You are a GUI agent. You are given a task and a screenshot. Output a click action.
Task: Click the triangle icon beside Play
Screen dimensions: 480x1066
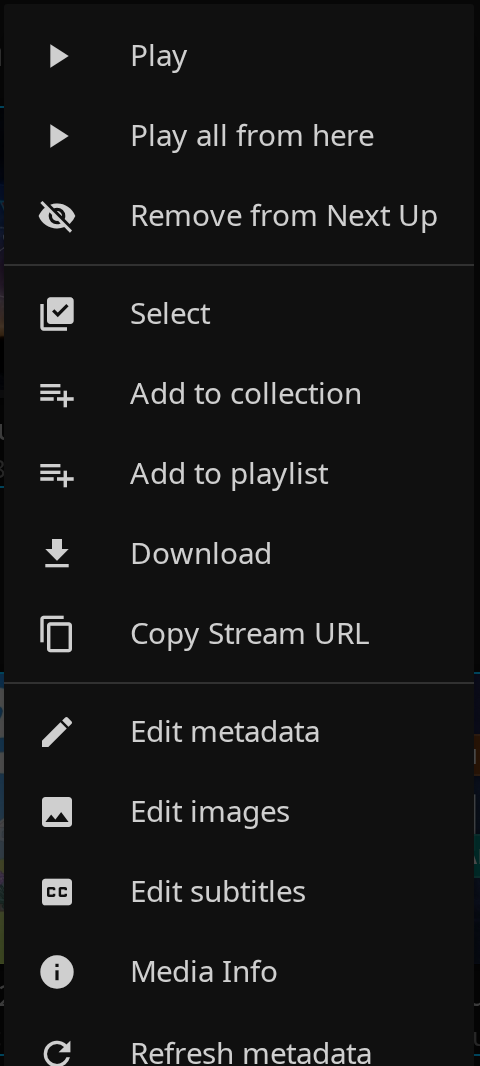click(x=59, y=56)
